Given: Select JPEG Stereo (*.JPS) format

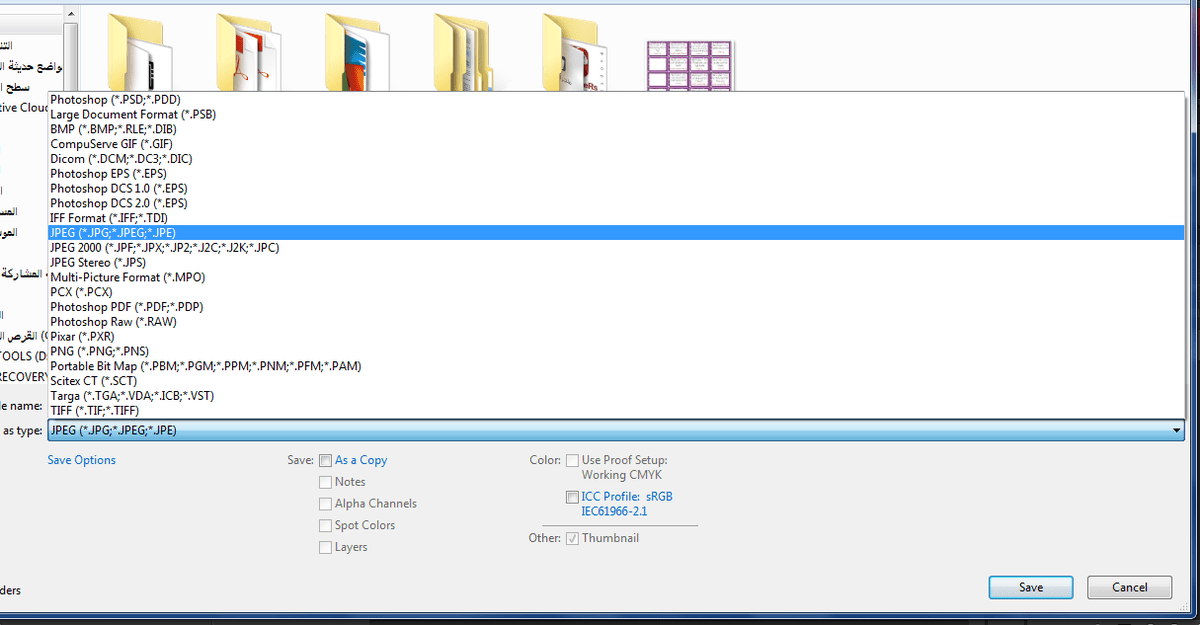Looking at the screenshot, I should pyautogui.click(x=616, y=262).
